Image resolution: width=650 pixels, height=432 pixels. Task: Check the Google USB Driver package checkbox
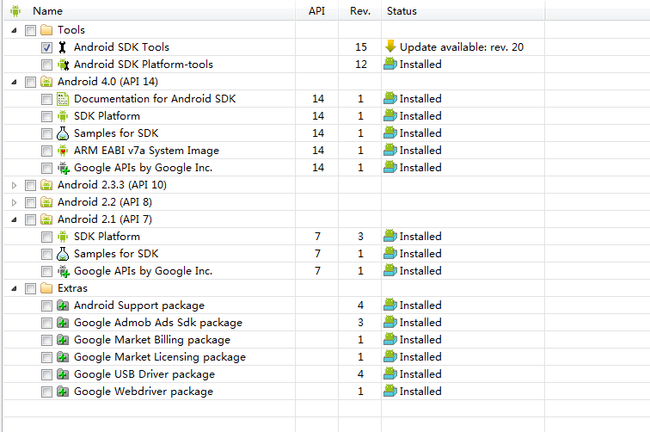(47, 375)
